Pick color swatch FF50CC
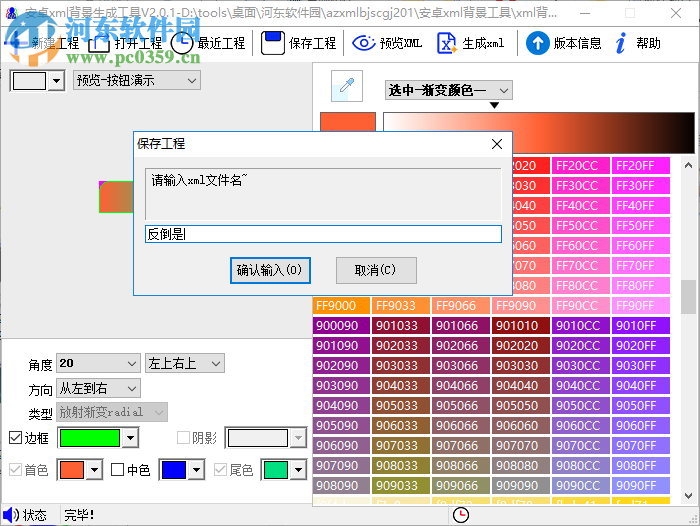This screenshot has width=700, height=526. tap(581, 225)
